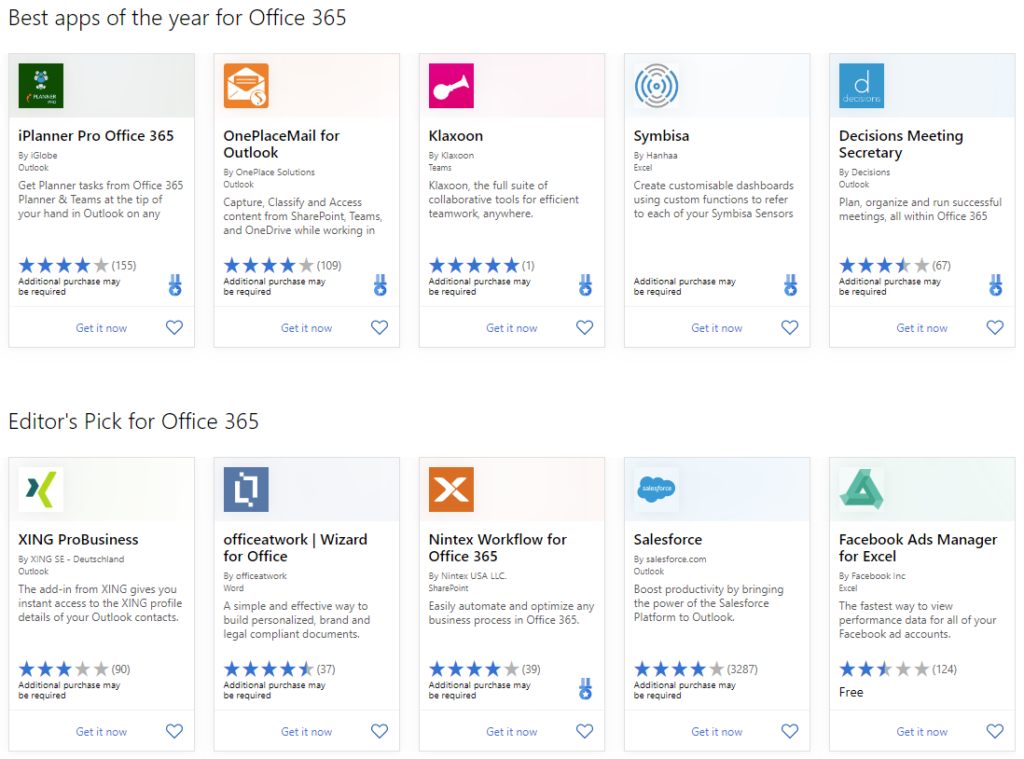Open officeatwork | Wizard for Office title

point(295,548)
